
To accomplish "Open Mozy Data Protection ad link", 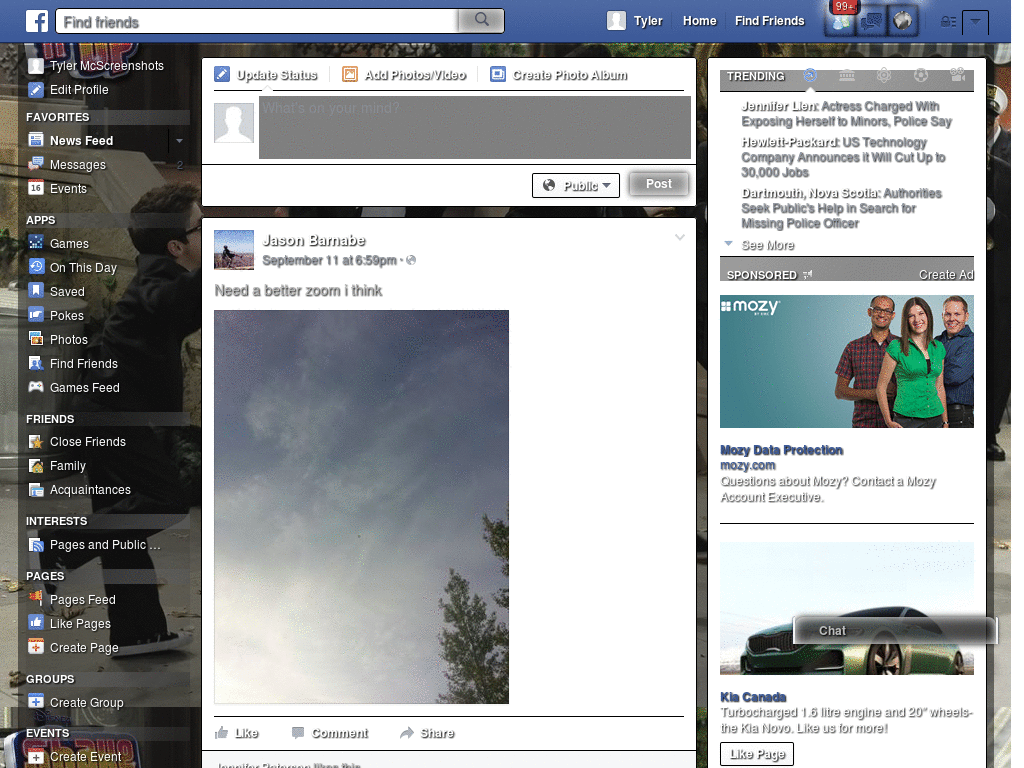I will [x=781, y=450].
